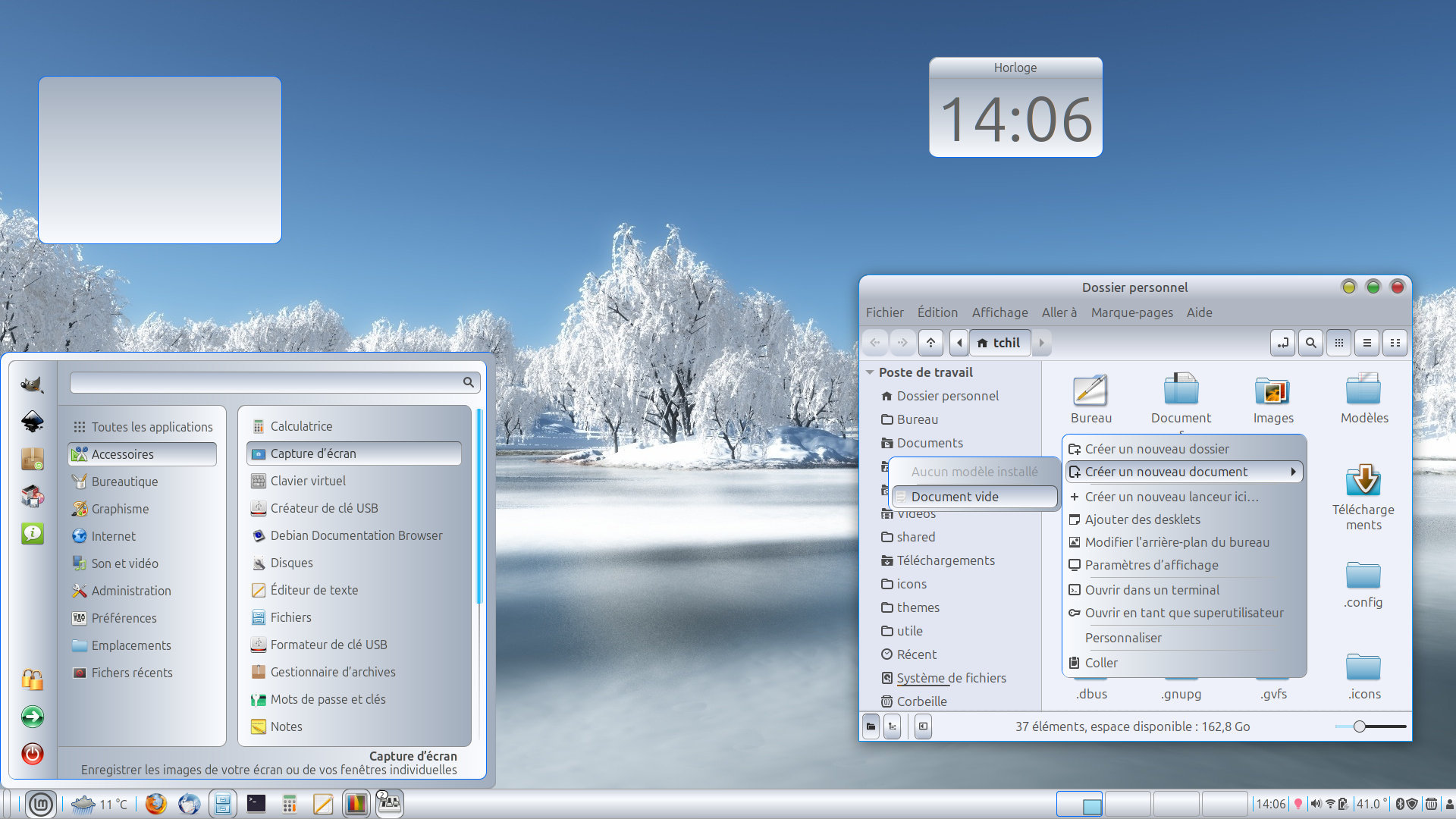Launch Calculatrice from the menu

(354, 426)
